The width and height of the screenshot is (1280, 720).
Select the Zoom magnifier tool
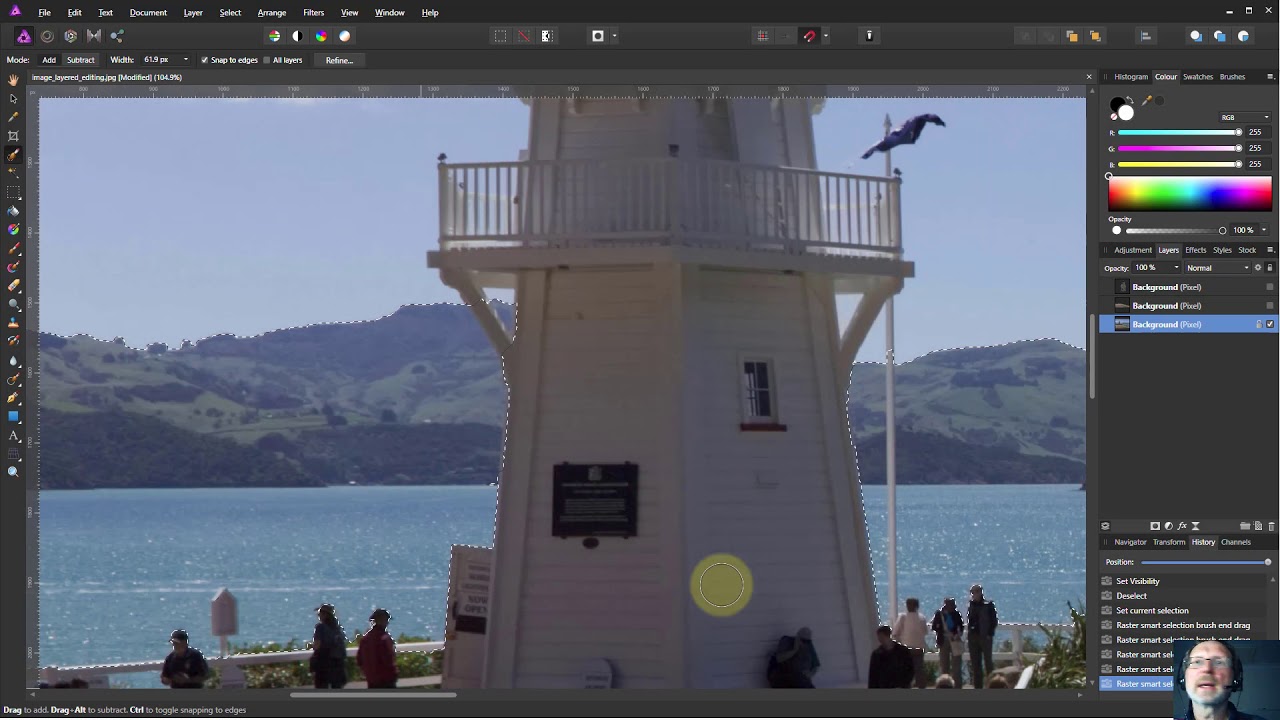[13, 472]
